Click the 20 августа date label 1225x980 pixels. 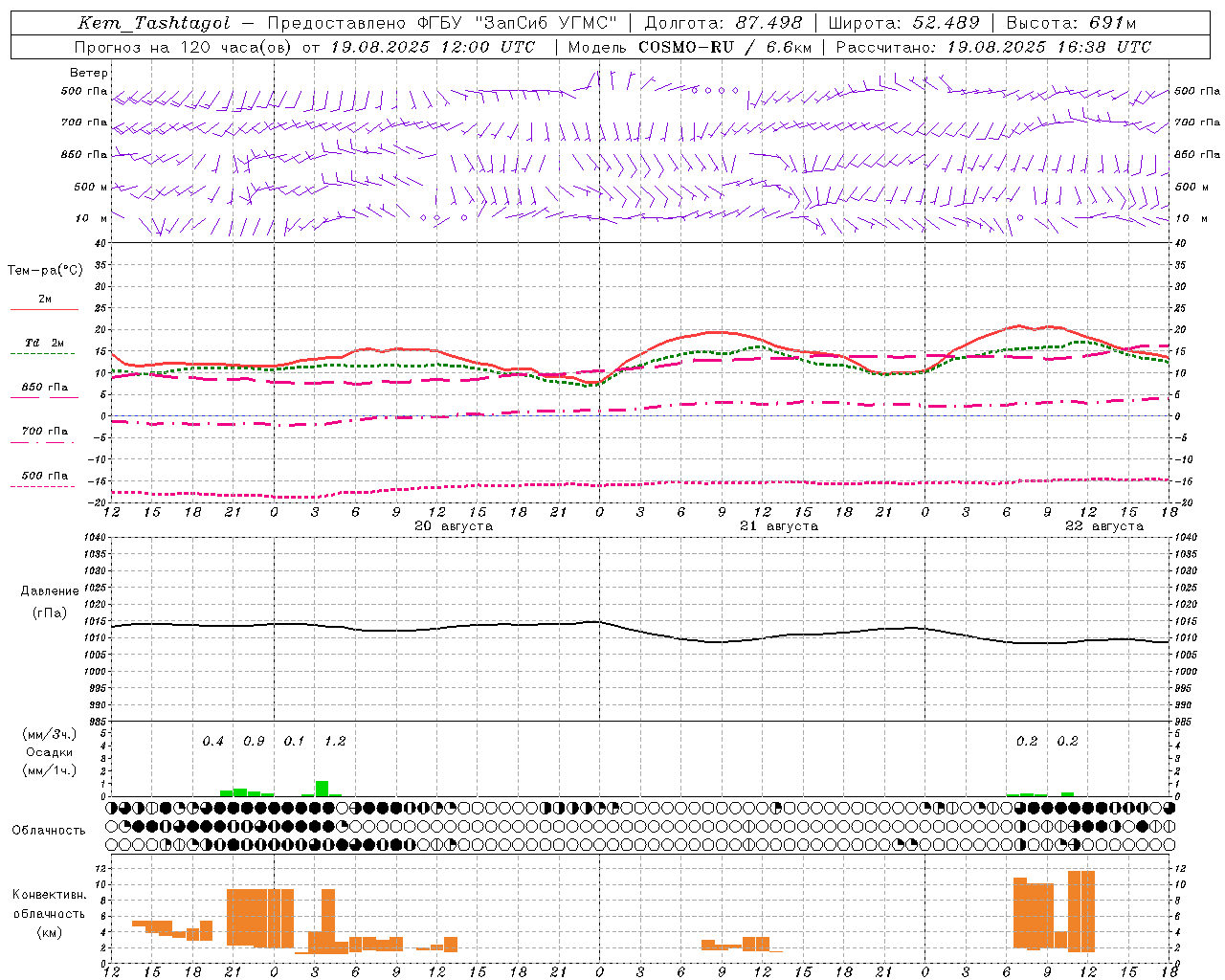pos(454,526)
